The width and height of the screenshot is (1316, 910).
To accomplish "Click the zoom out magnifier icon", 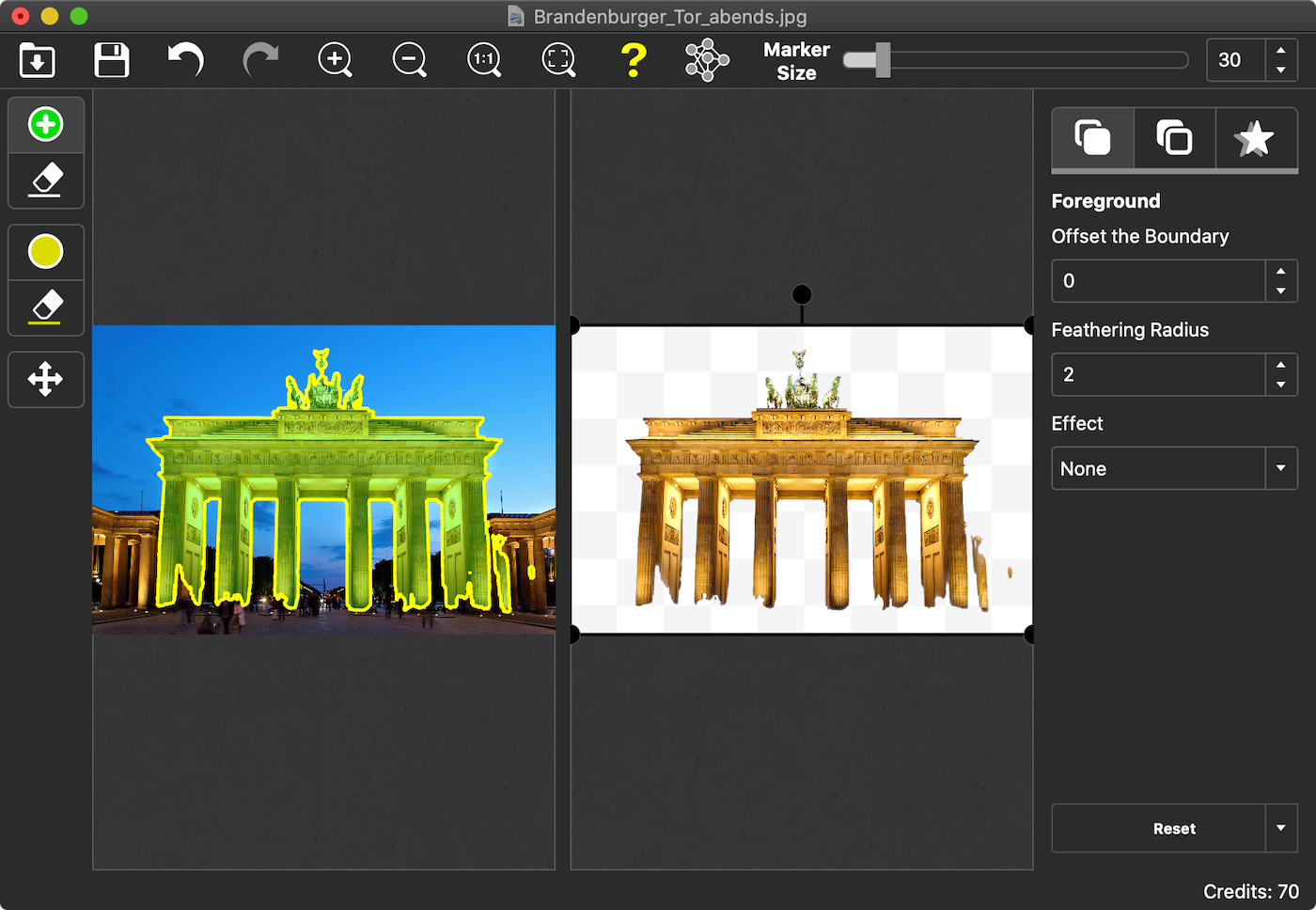I will point(409,60).
